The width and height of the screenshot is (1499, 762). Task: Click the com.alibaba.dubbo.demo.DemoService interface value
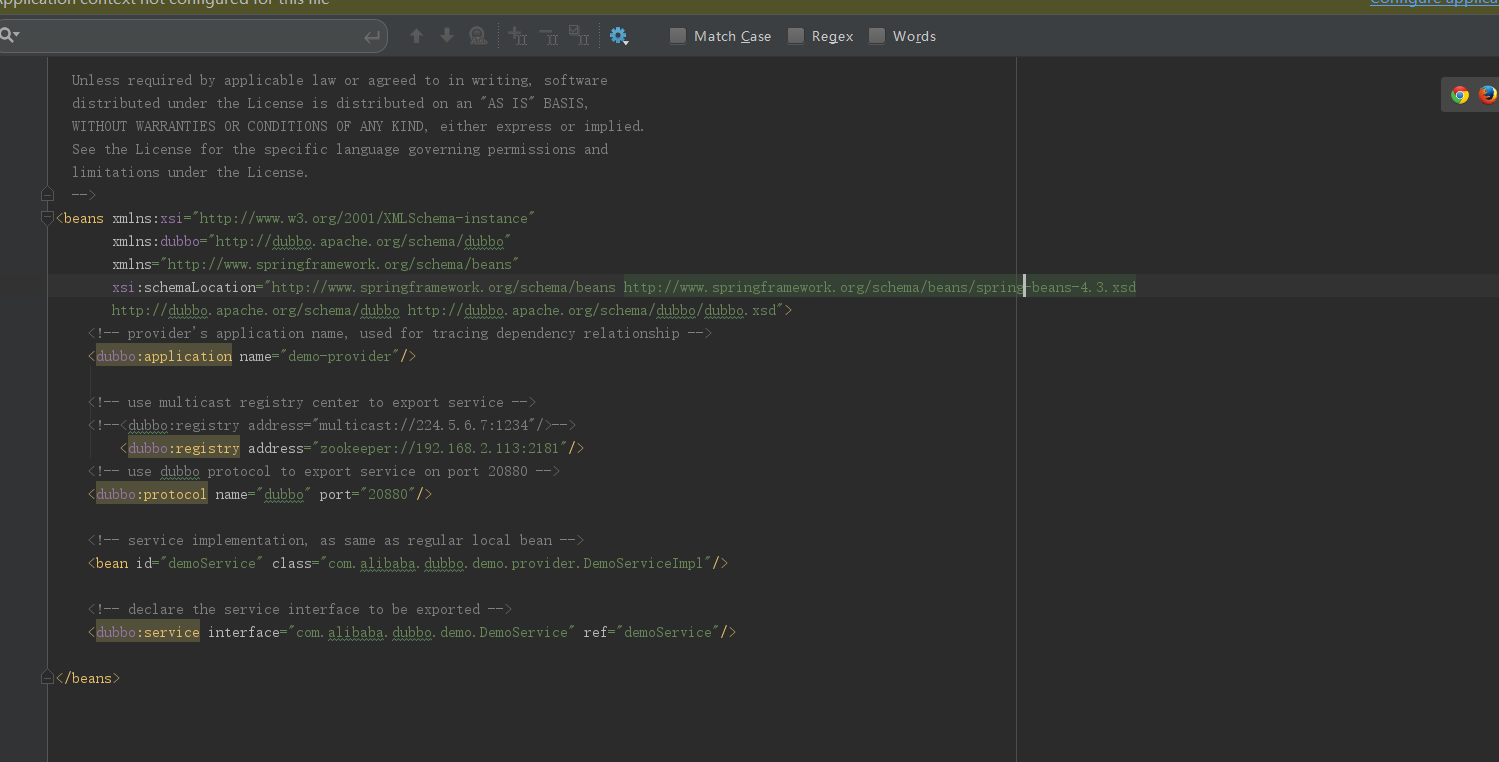(432, 632)
